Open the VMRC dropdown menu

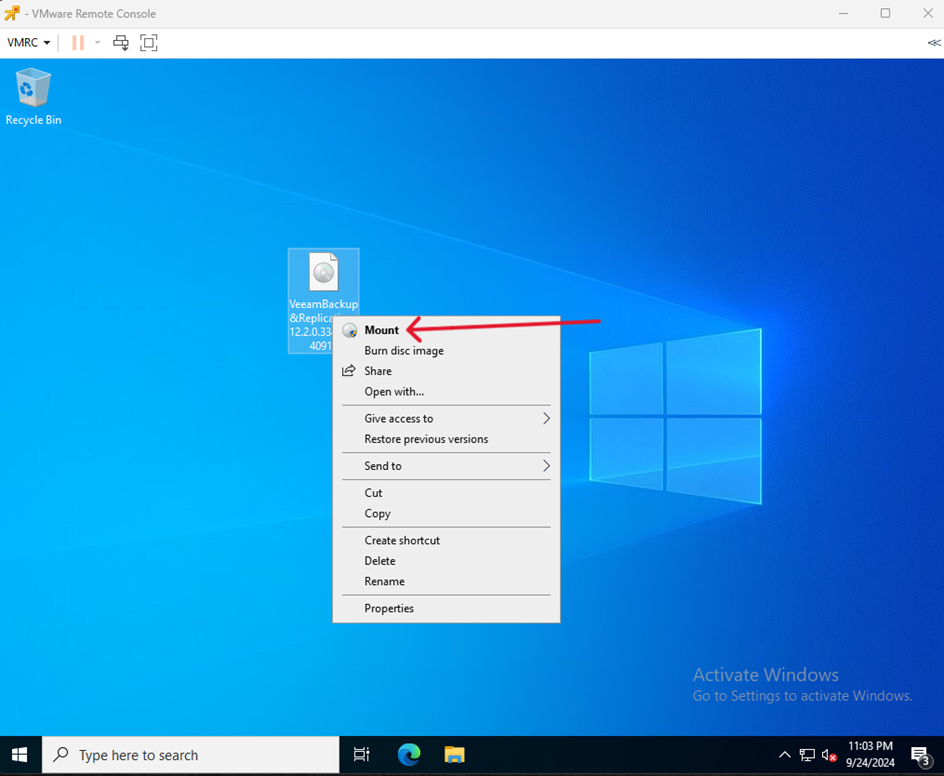pos(29,42)
